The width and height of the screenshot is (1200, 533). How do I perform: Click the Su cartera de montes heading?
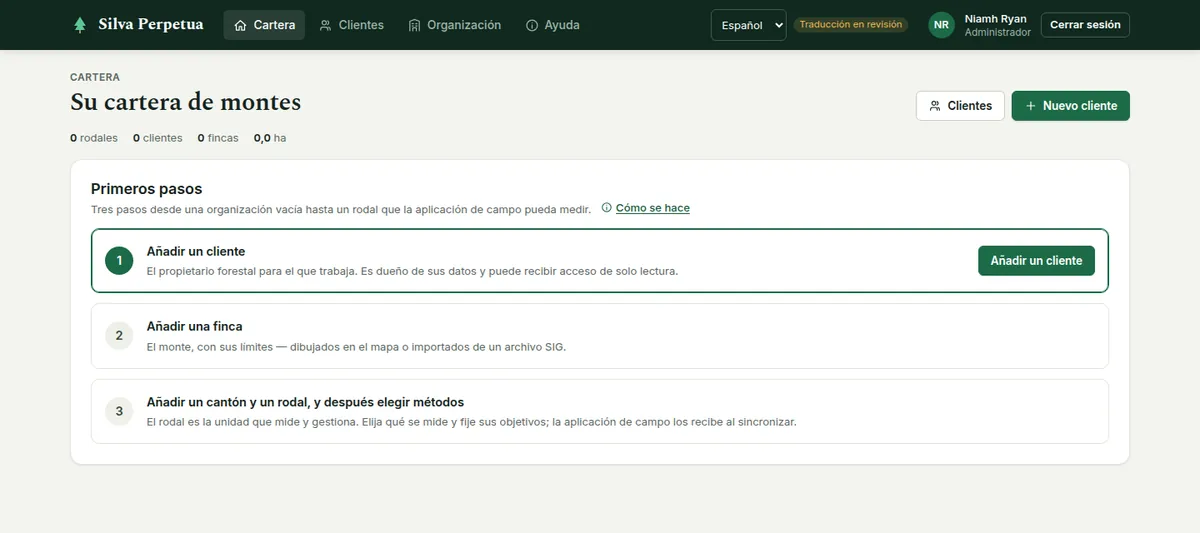(x=185, y=102)
